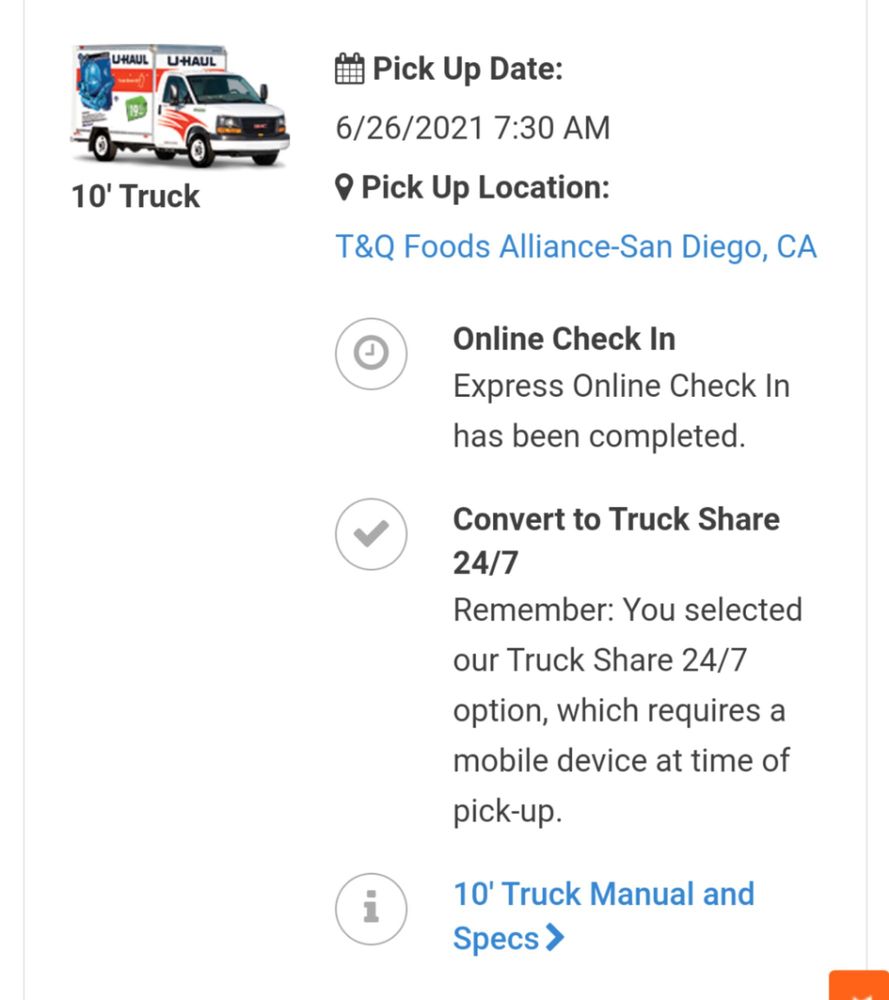Click the 6/26/2021 7:30 AM pickup time
889x1000 pixels.
(x=472, y=128)
